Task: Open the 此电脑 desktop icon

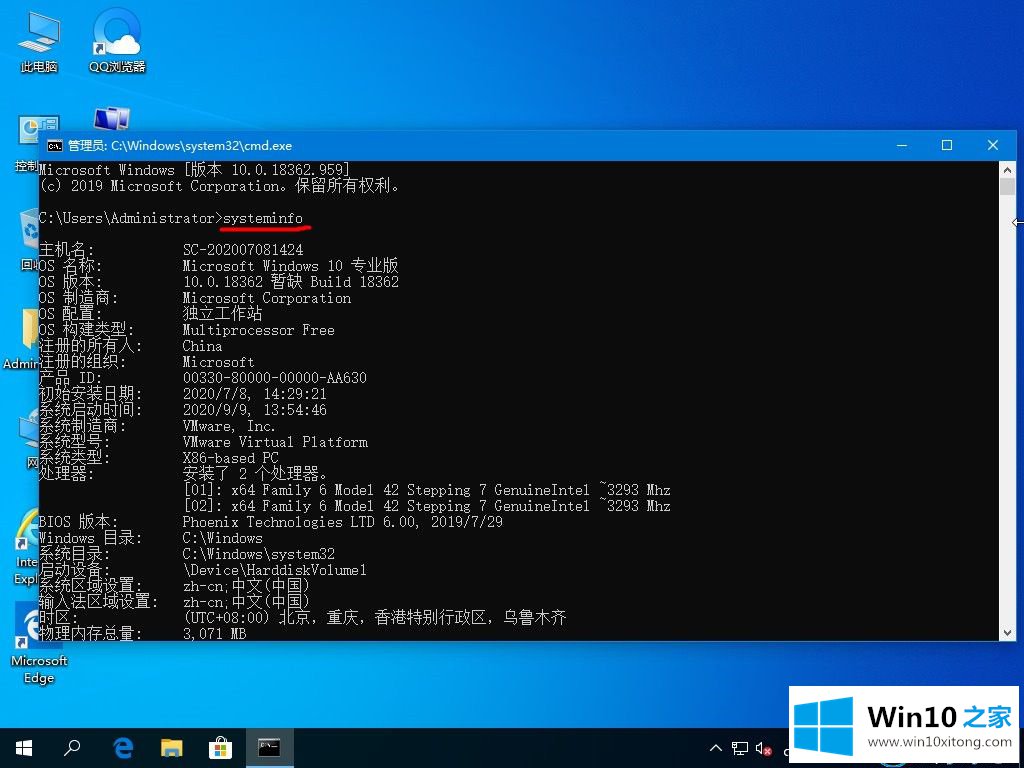Action: 39,40
